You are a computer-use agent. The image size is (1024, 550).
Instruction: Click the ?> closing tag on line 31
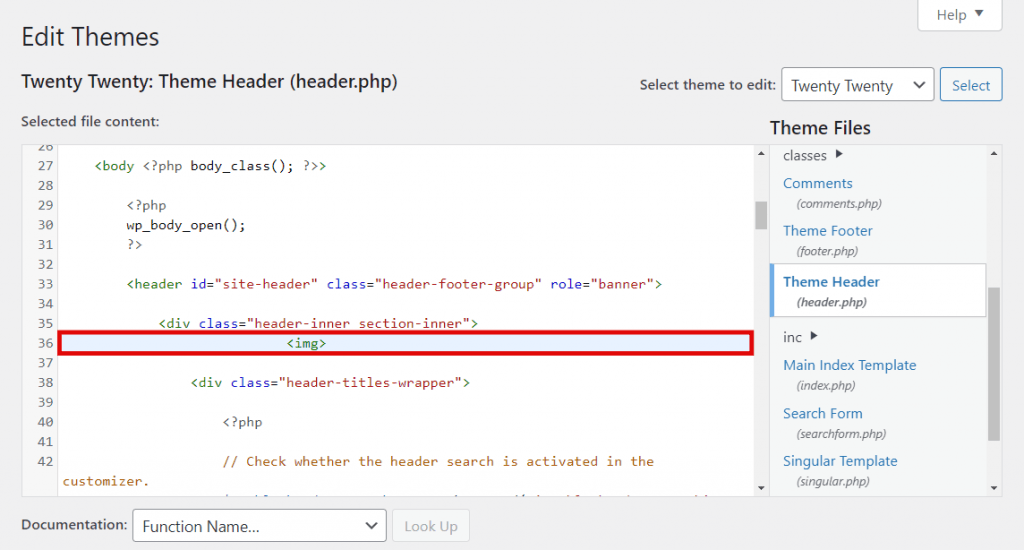pos(134,245)
